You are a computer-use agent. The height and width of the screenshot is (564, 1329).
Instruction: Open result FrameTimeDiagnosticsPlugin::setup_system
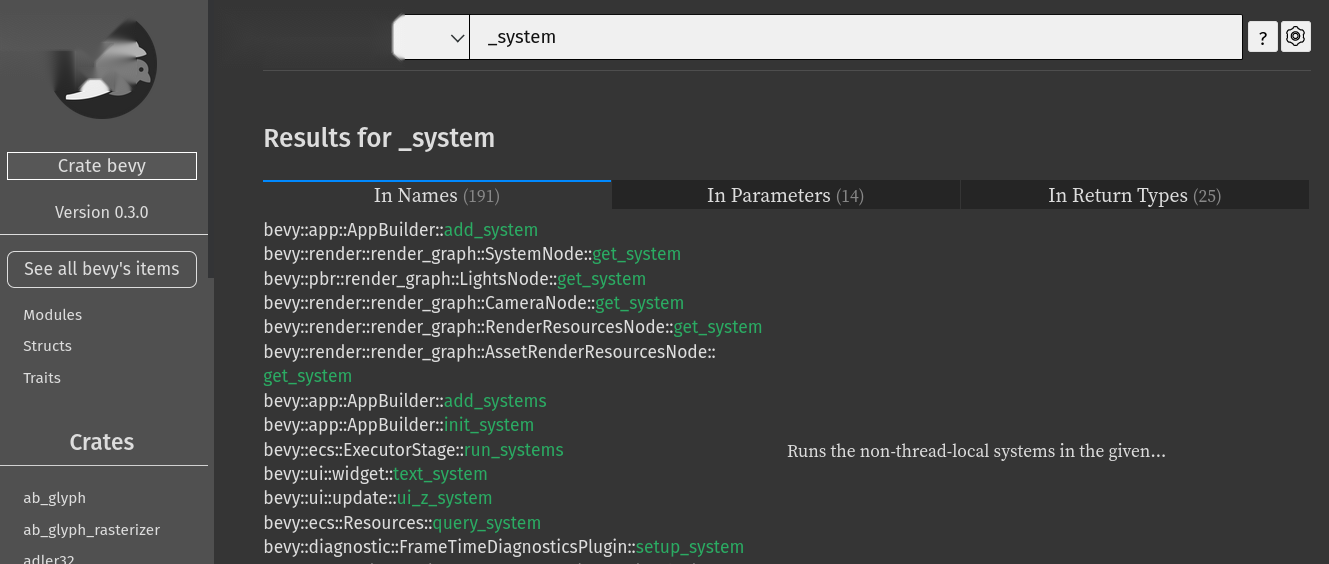[x=504, y=547]
